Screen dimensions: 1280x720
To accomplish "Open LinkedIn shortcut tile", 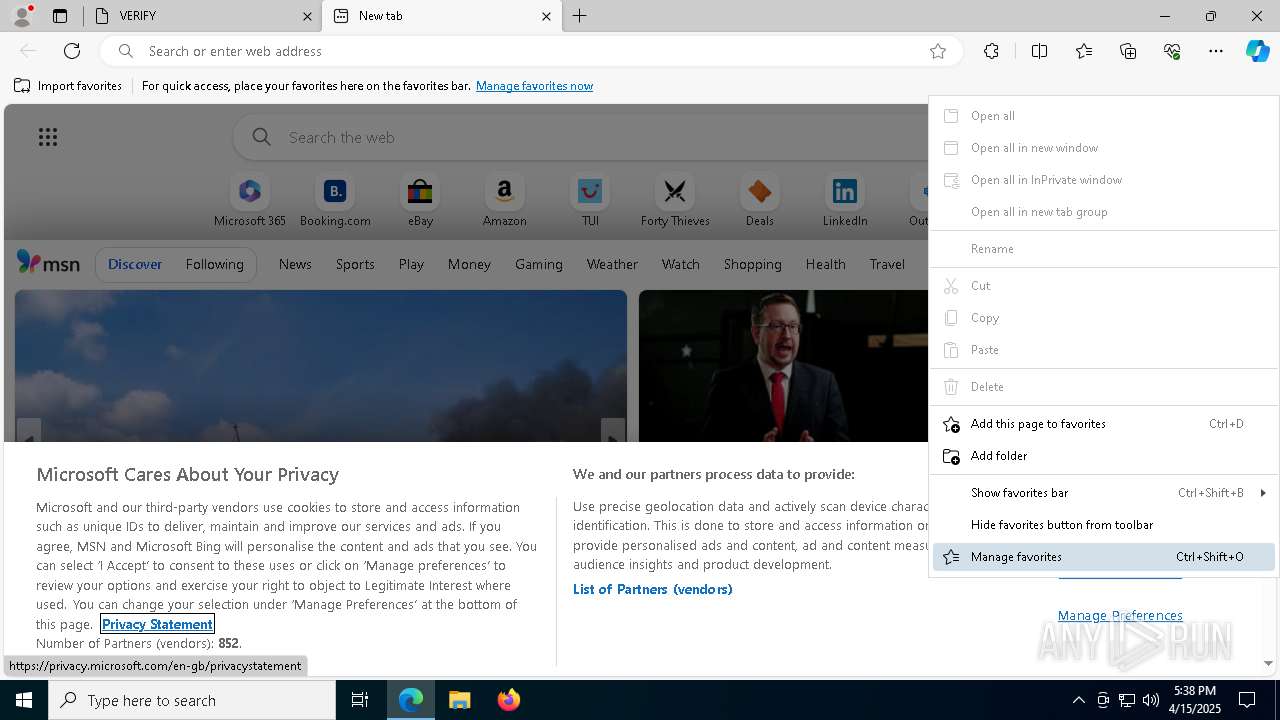I will [845, 201].
